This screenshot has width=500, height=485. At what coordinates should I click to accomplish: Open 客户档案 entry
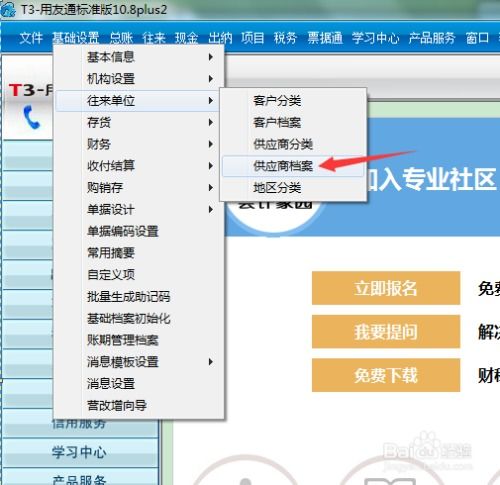tap(293, 122)
